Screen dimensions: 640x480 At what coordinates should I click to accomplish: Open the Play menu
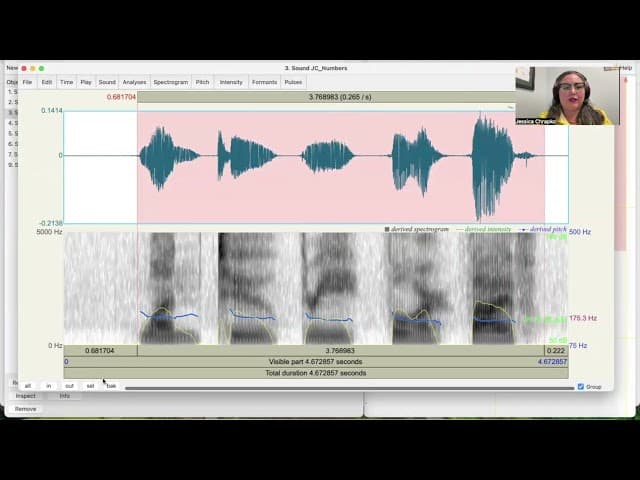coord(86,82)
